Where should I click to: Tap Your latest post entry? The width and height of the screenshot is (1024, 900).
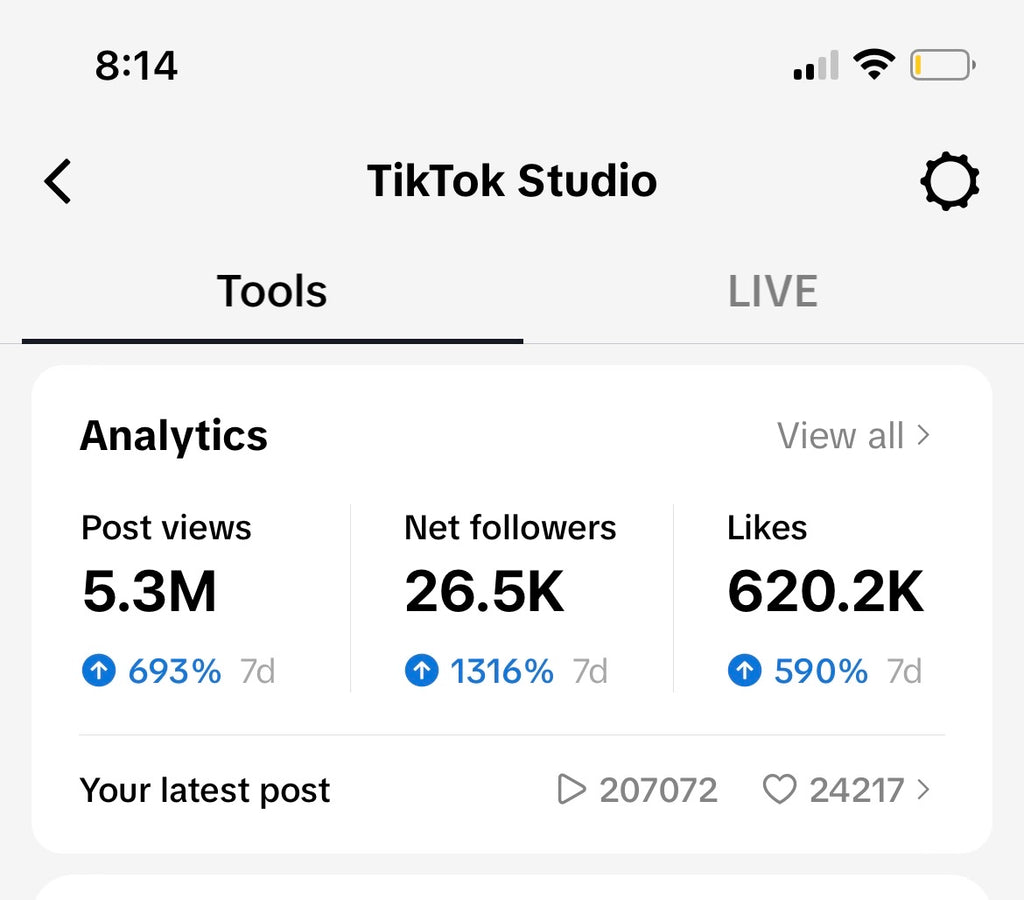(x=205, y=790)
